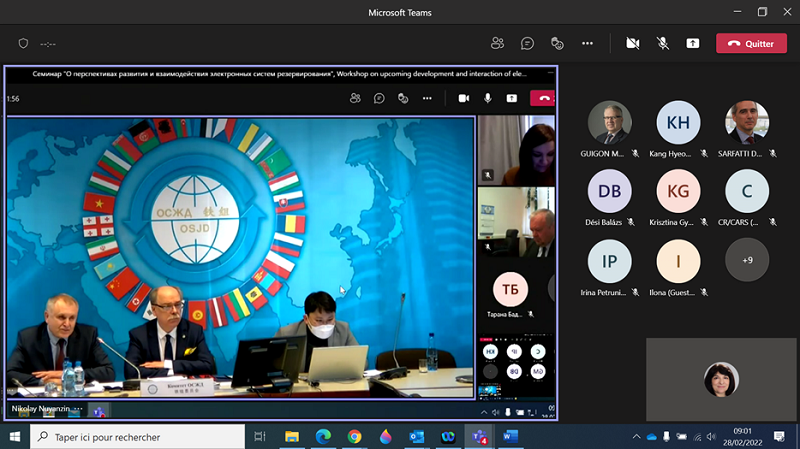Click the shield security icon at top left
This screenshot has width=800, height=449.
pyautogui.click(x=23, y=44)
